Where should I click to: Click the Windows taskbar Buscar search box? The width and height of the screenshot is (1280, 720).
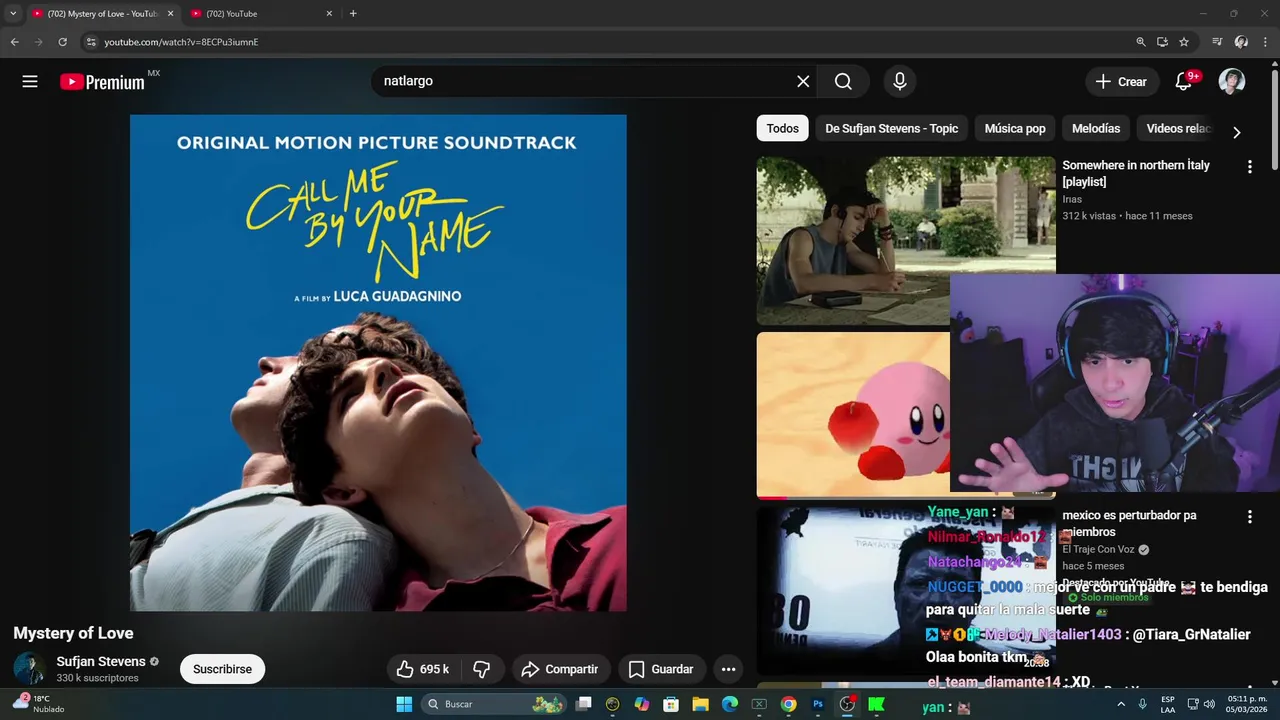click(x=494, y=704)
